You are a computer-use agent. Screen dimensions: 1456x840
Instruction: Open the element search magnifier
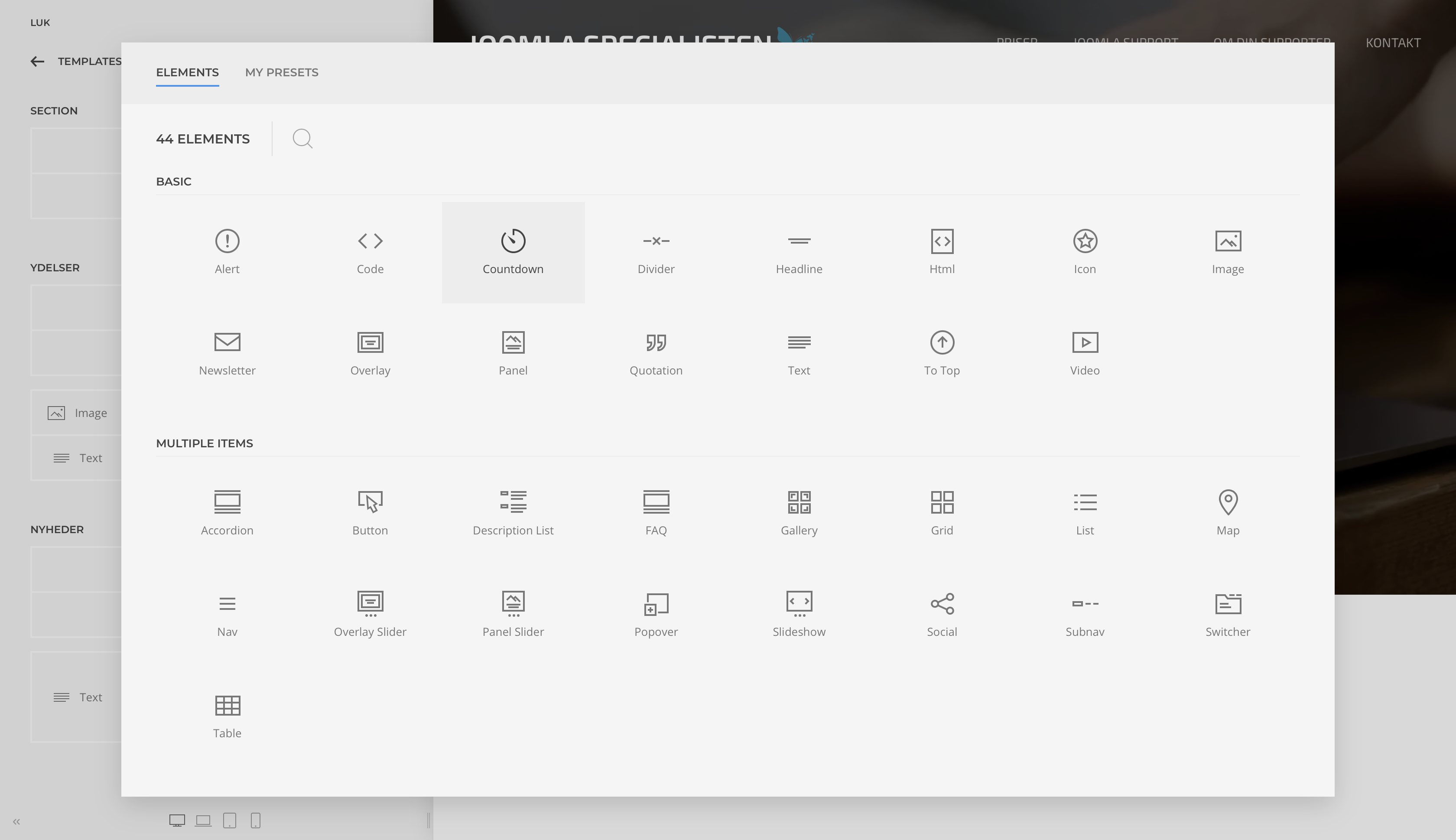pos(302,139)
